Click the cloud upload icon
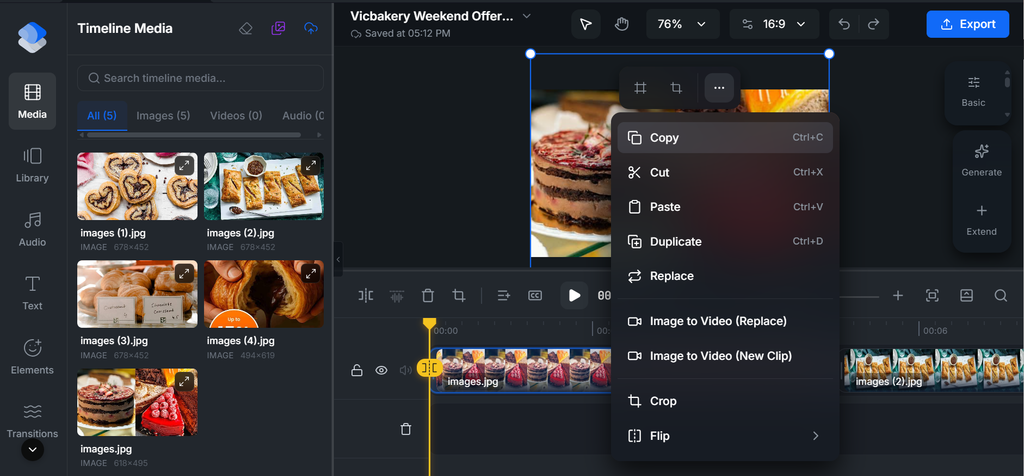This screenshot has height=476, width=1024. pyautogui.click(x=311, y=28)
